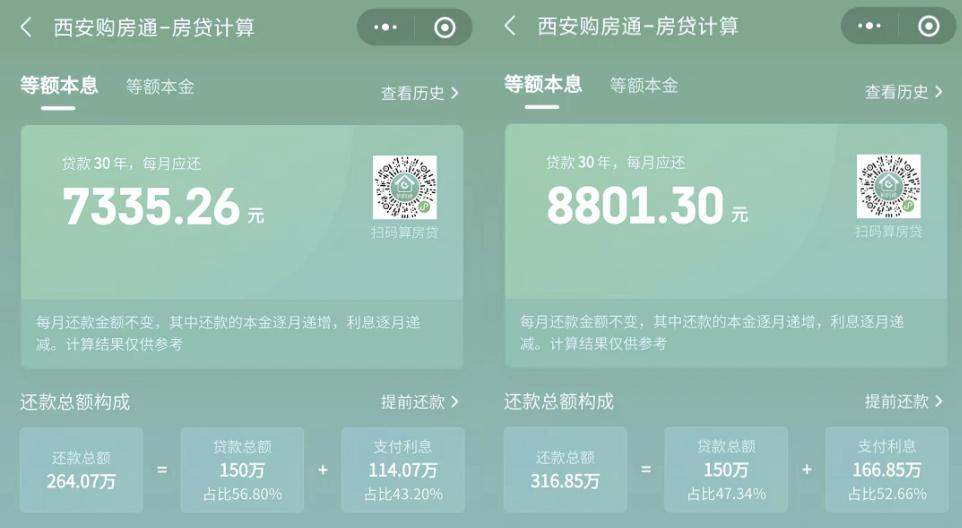962x528 pixels.
Task: Tap 贷款总额 150万 card with 47.34%
Action: coord(726,469)
